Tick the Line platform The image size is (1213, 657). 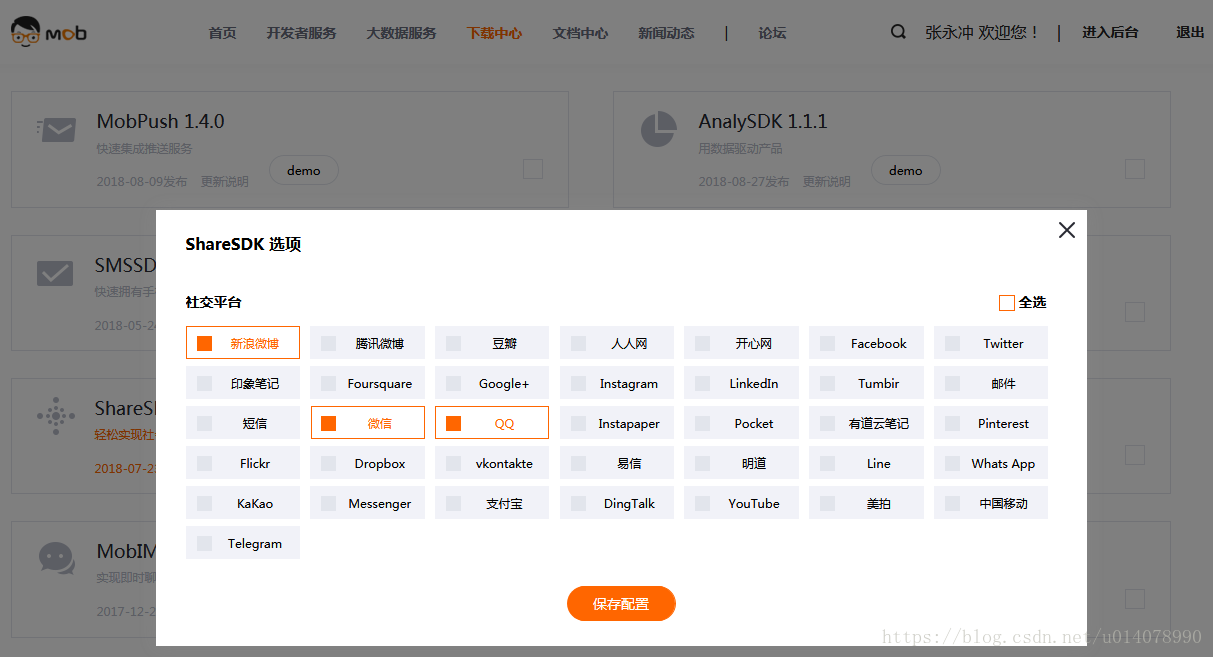pyautogui.click(x=866, y=463)
